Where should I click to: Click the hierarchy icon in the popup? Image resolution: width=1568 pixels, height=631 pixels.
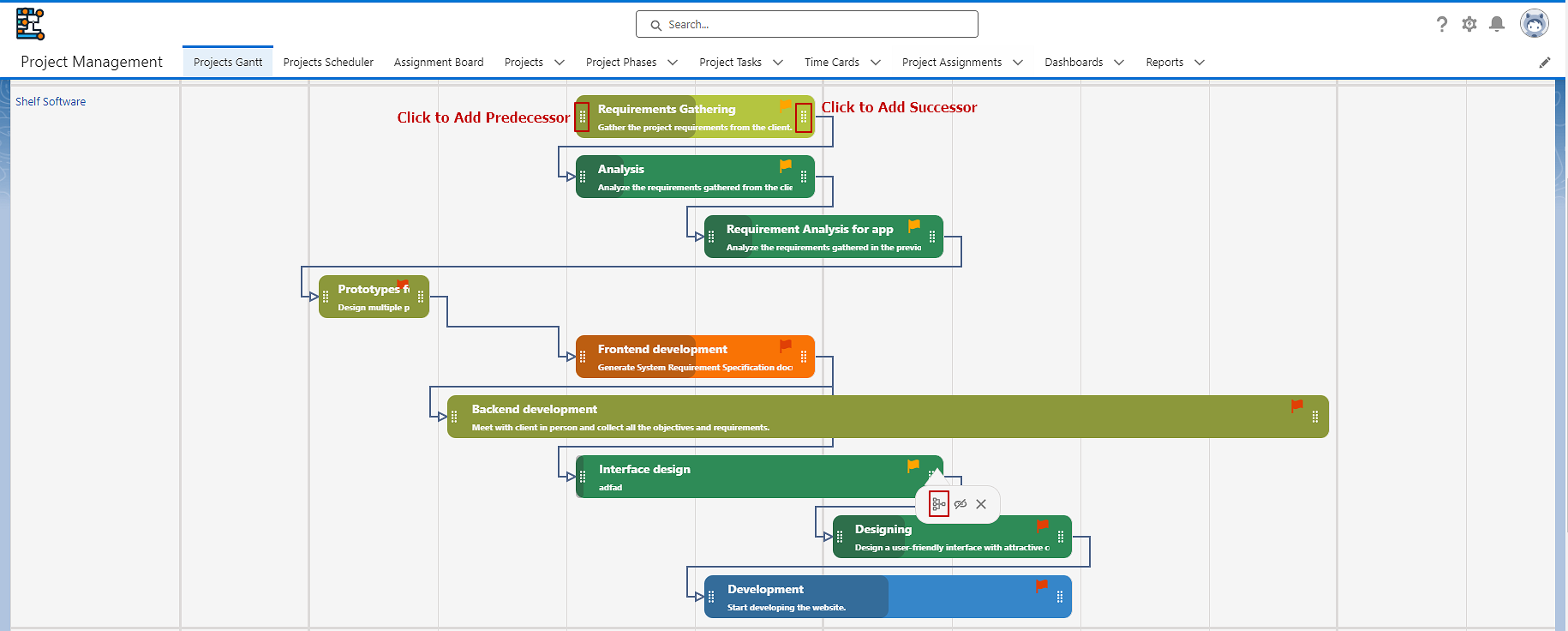[938, 504]
